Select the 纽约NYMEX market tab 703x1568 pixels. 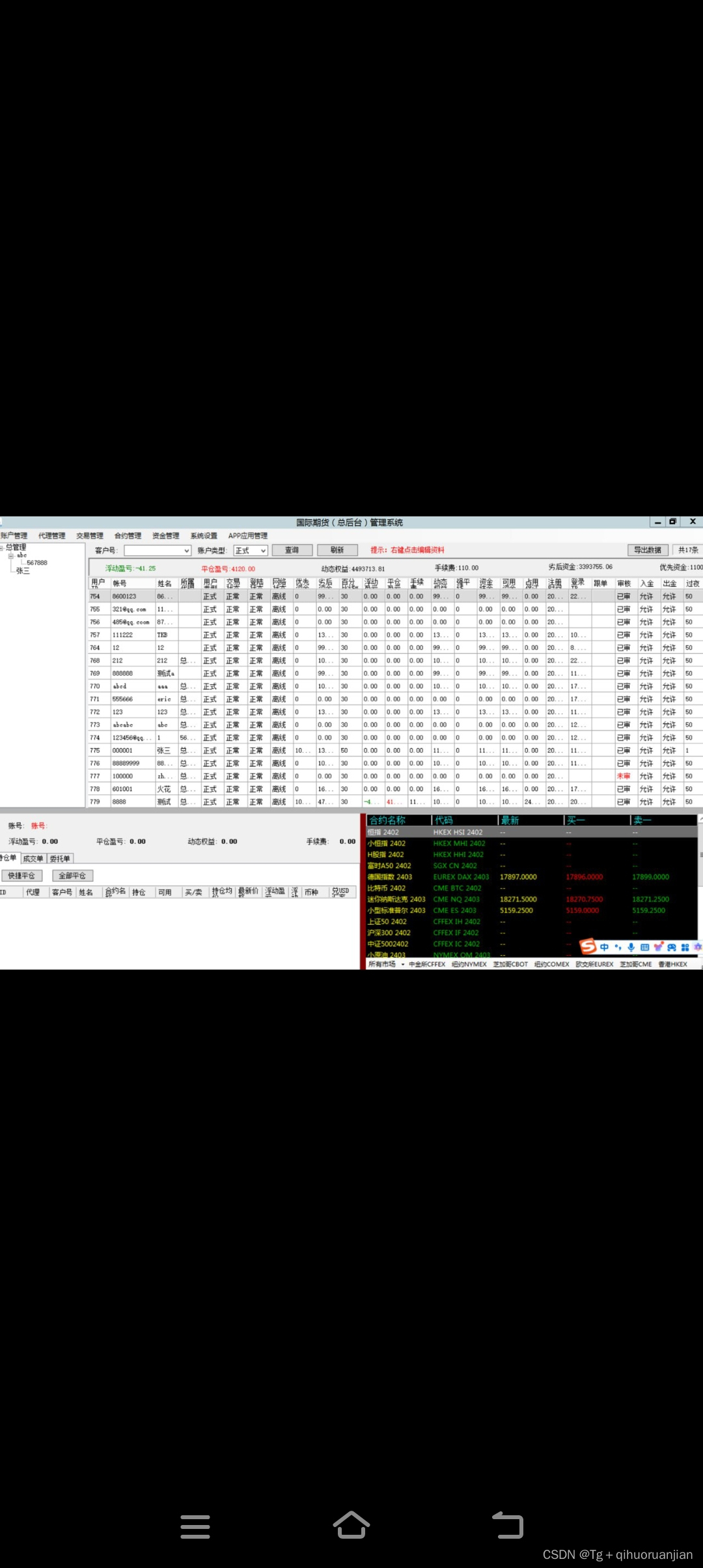[x=469, y=964]
